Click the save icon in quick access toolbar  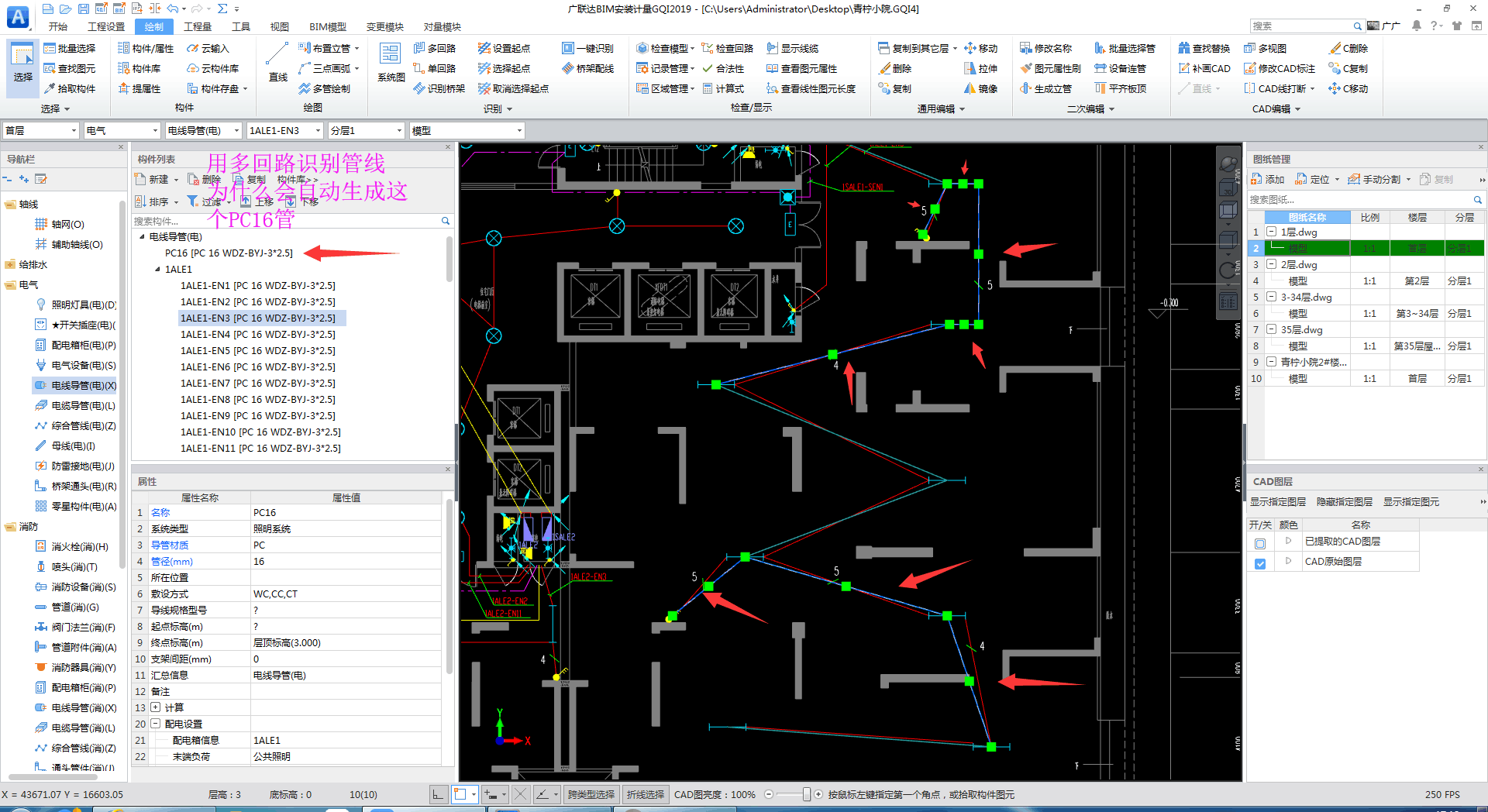click(84, 9)
